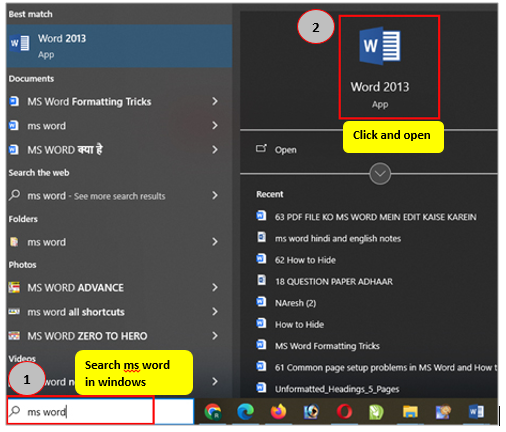Open recent Unformatted_Headings_5_Pages file
This screenshot has width=506, height=432.
pyautogui.click(x=337, y=389)
